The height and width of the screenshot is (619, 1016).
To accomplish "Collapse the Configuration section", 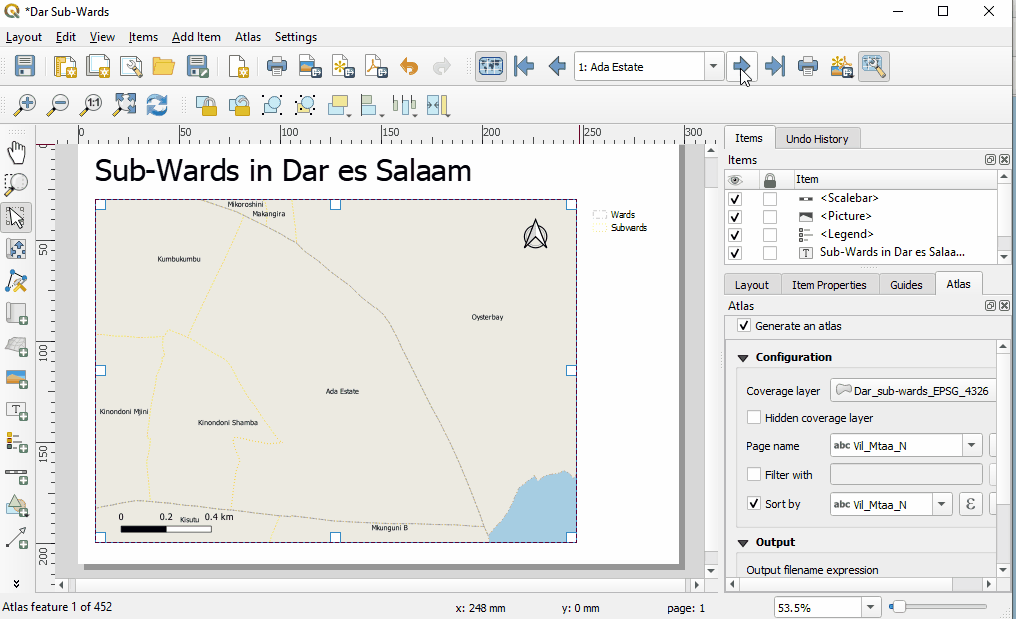I will (x=743, y=357).
